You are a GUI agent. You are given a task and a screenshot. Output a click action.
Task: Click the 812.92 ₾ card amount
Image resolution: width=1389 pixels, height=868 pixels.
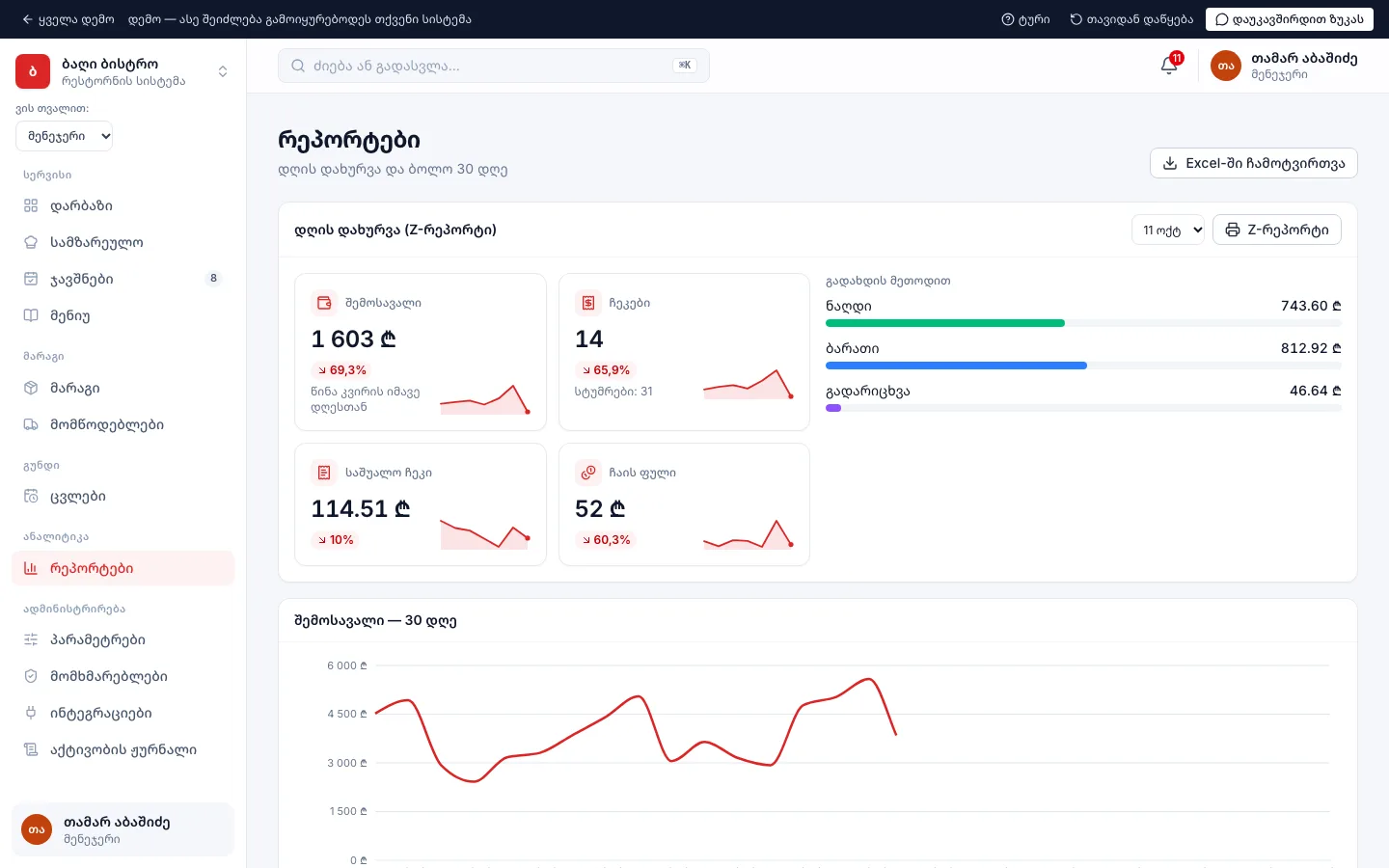[1311, 348]
